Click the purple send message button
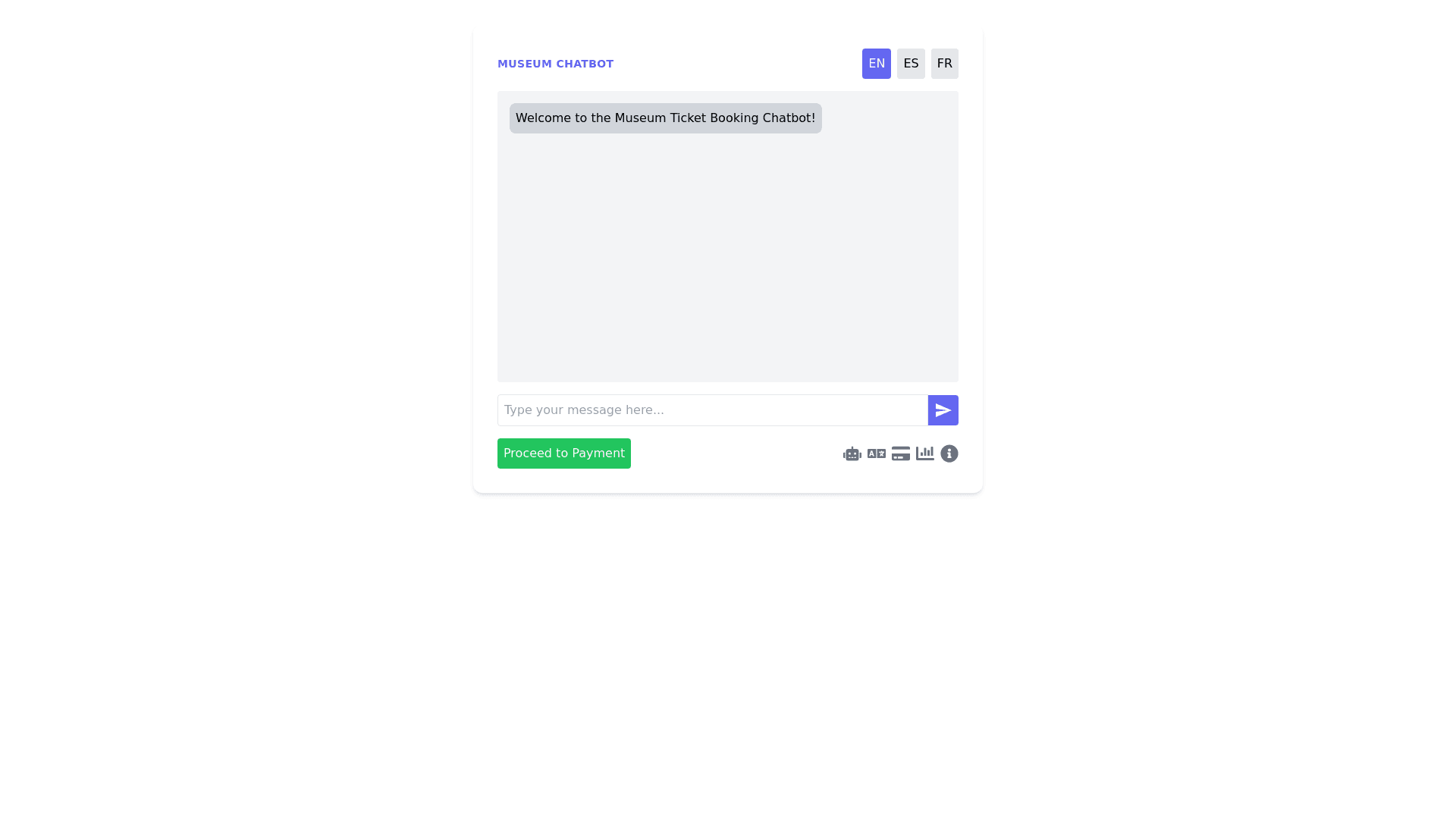Viewport: 1456px width, 819px height. click(943, 410)
